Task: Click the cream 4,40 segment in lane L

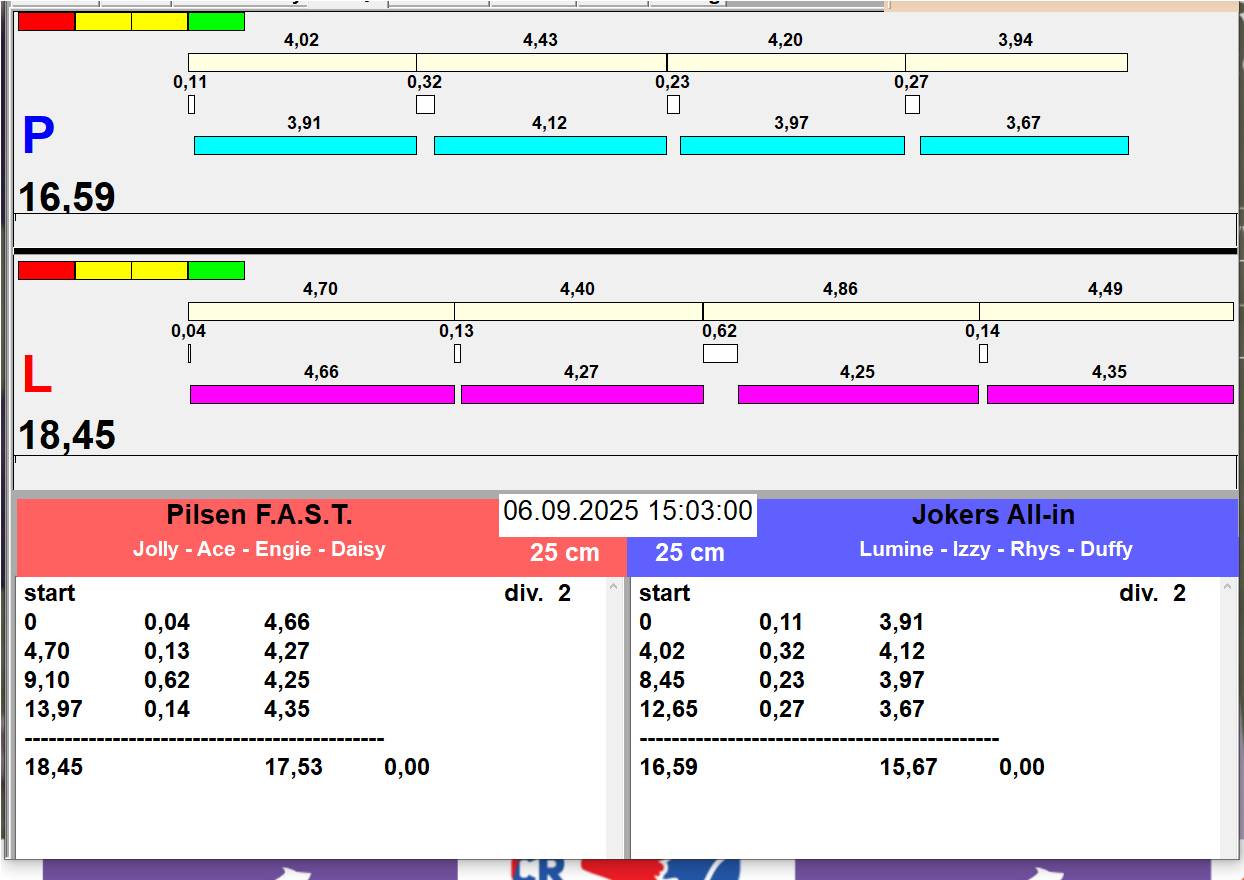Action: tap(579, 311)
